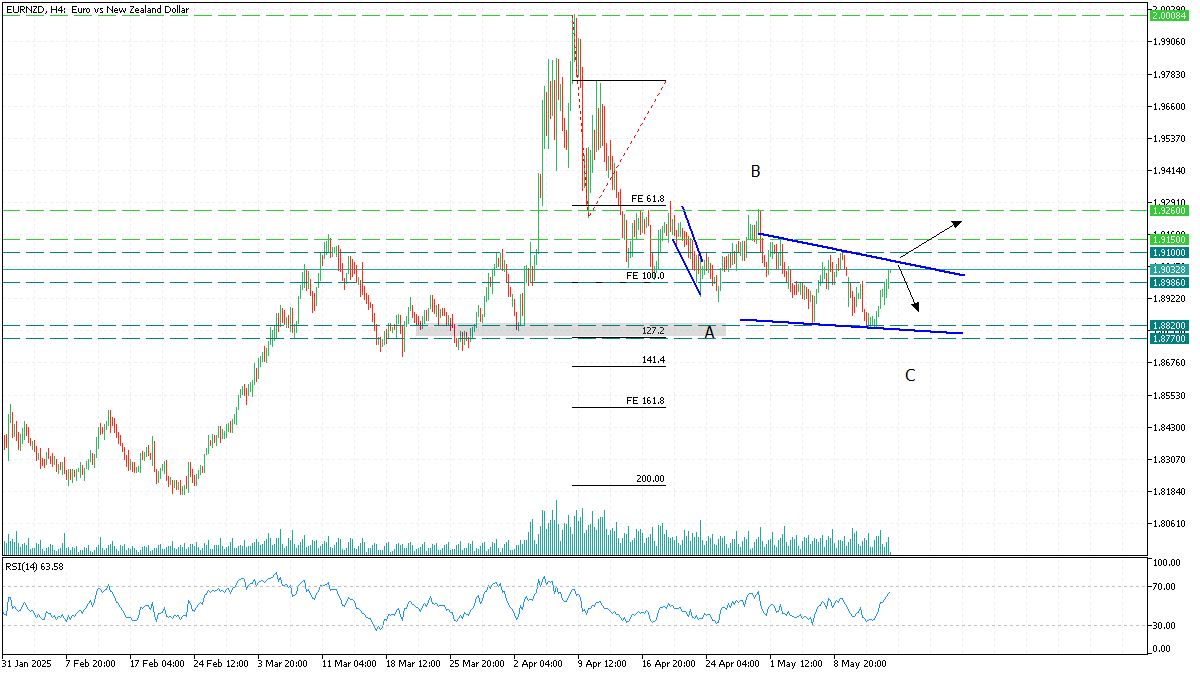Select the gray support zone rectangle

tap(572, 330)
